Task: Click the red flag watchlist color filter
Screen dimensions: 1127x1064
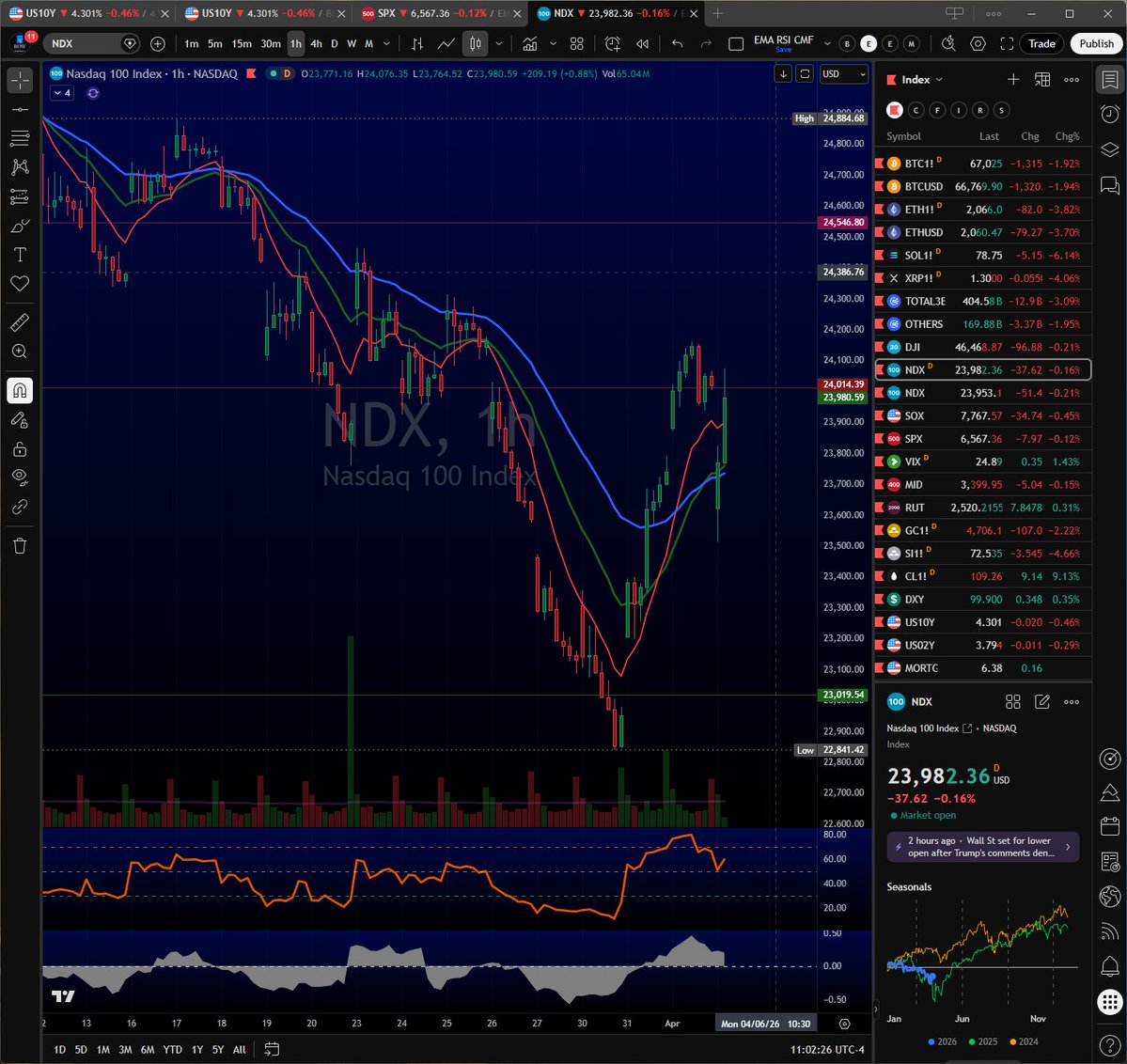Action: (894, 110)
